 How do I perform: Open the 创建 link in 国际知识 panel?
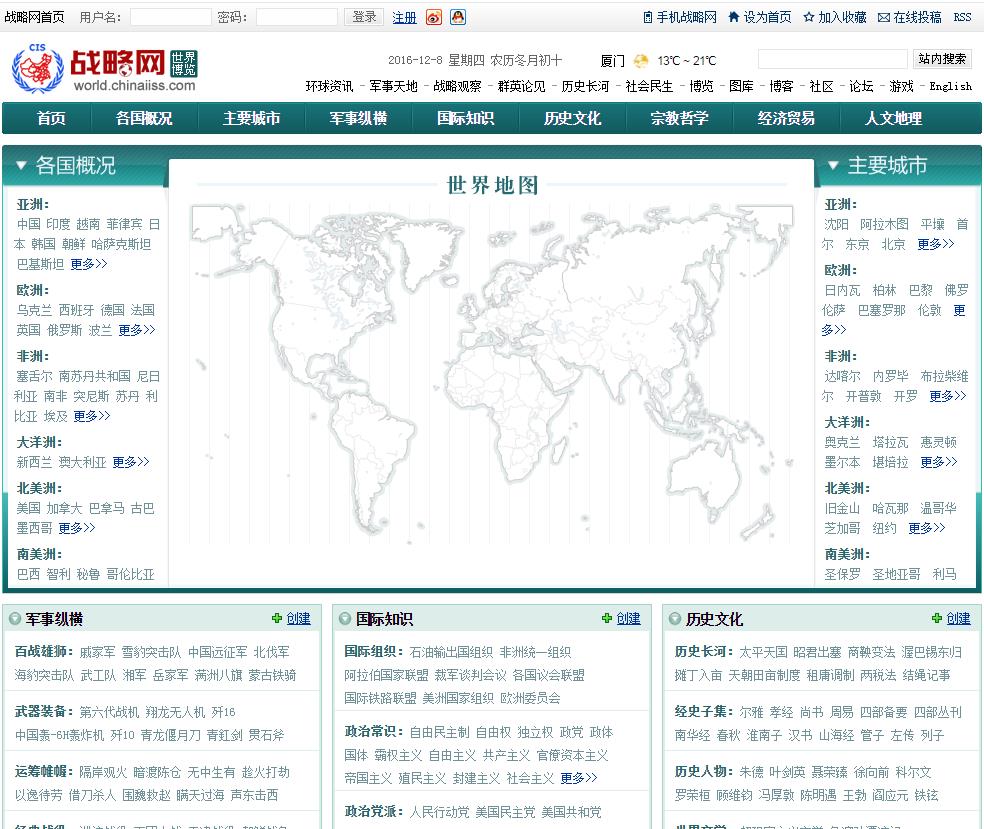tap(628, 618)
